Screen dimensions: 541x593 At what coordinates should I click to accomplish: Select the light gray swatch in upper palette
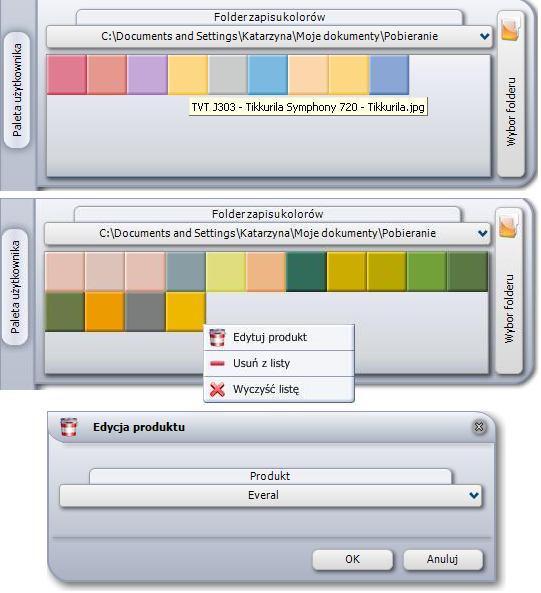click(228, 75)
